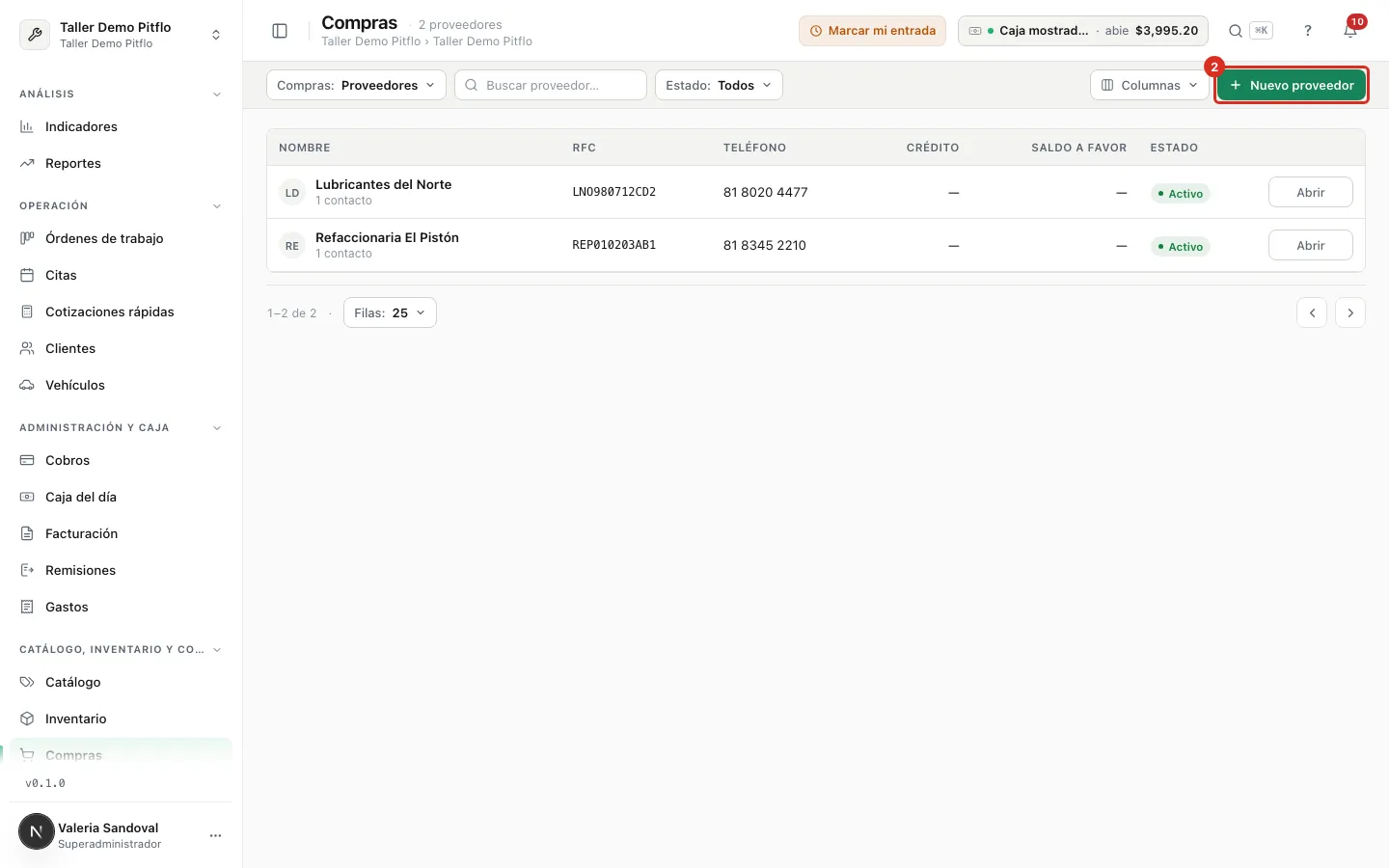Click the Remisiones icon
This screenshot has width=1389, height=868.
[x=27, y=570]
